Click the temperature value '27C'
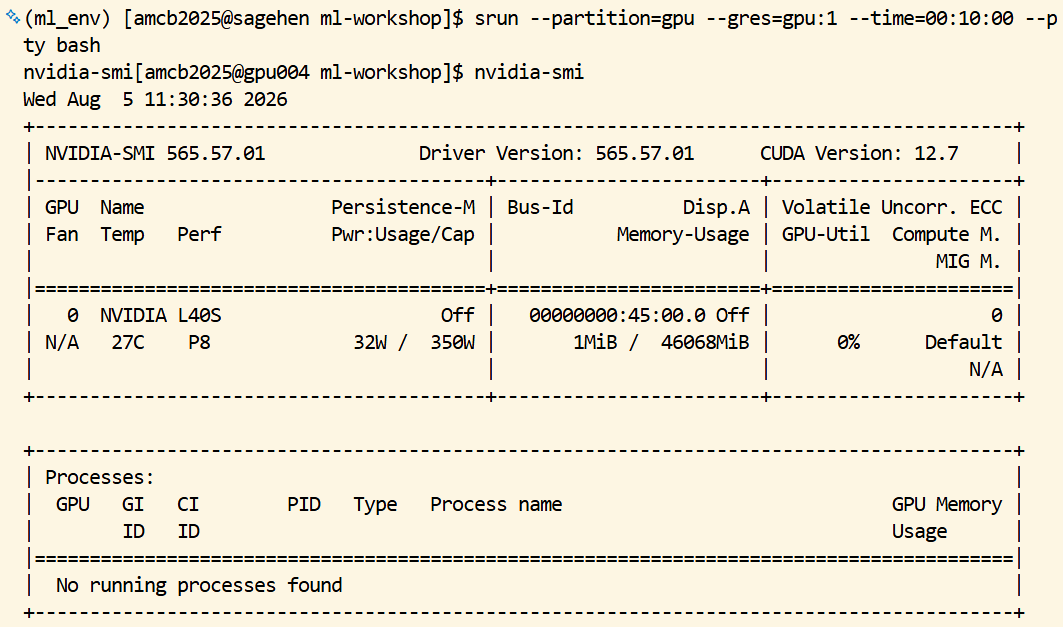1063x627 pixels. point(127,343)
